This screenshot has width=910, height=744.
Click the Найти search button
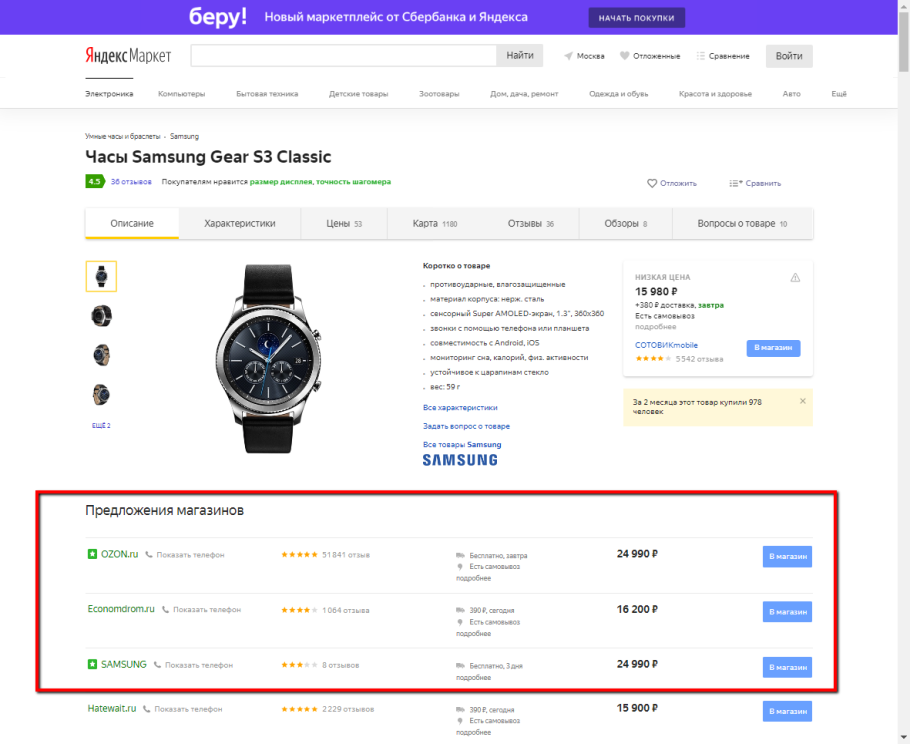tap(520, 56)
